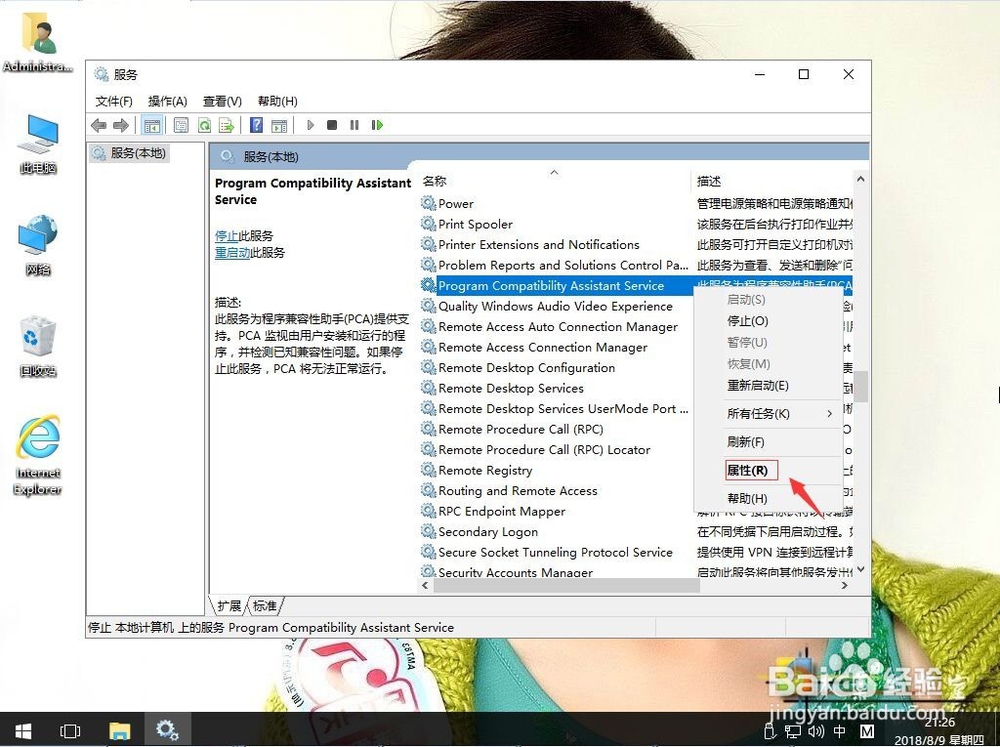The width and height of the screenshot is (1000, 747).
Task: Select RPC Endpoint Mapper service
Action: (x=554, y=511)
